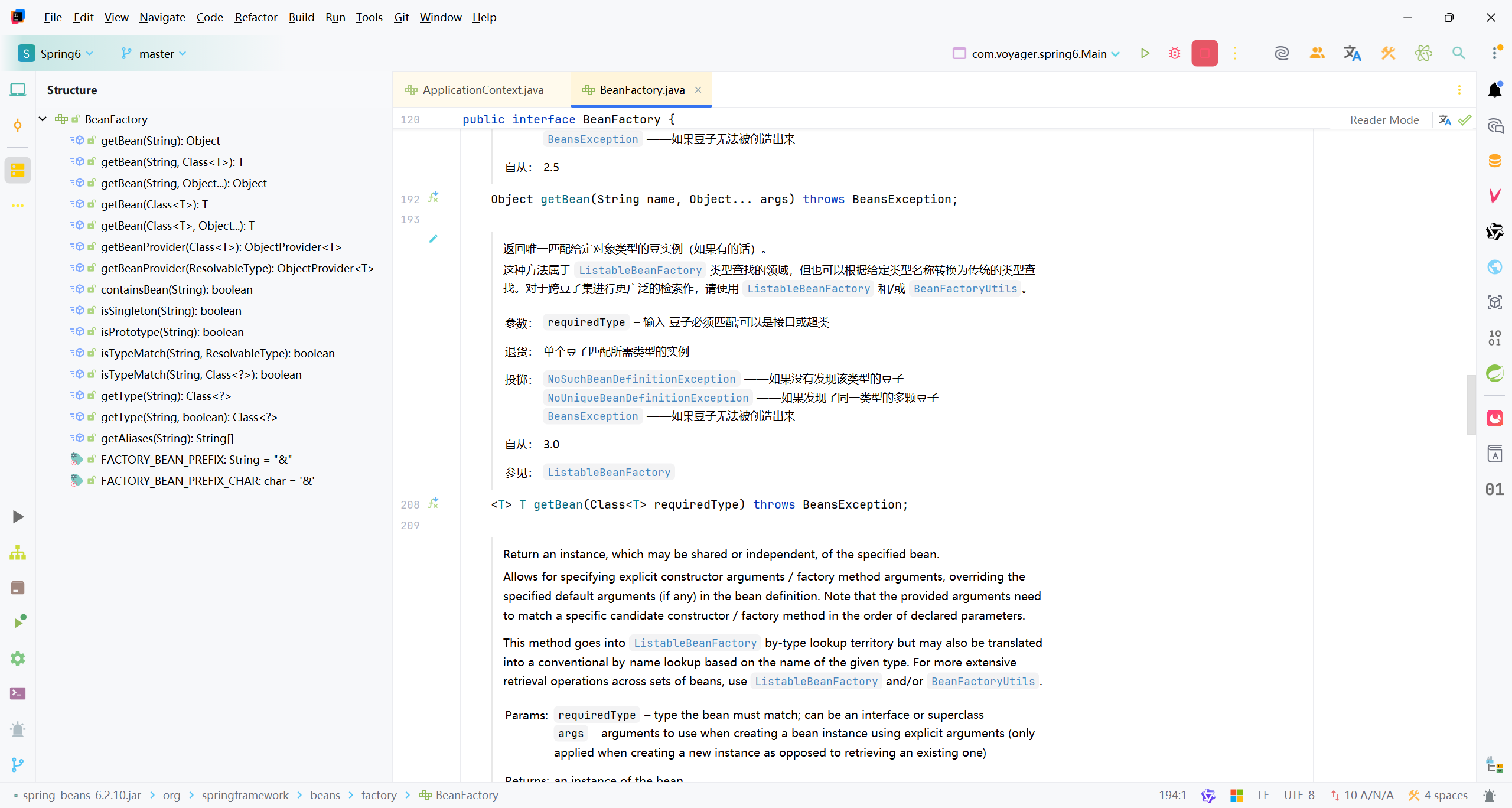Open the Notifications bell panel
Image resolution: width=1512 pixels, height=808 pixels.
(x=1494, y=90)
